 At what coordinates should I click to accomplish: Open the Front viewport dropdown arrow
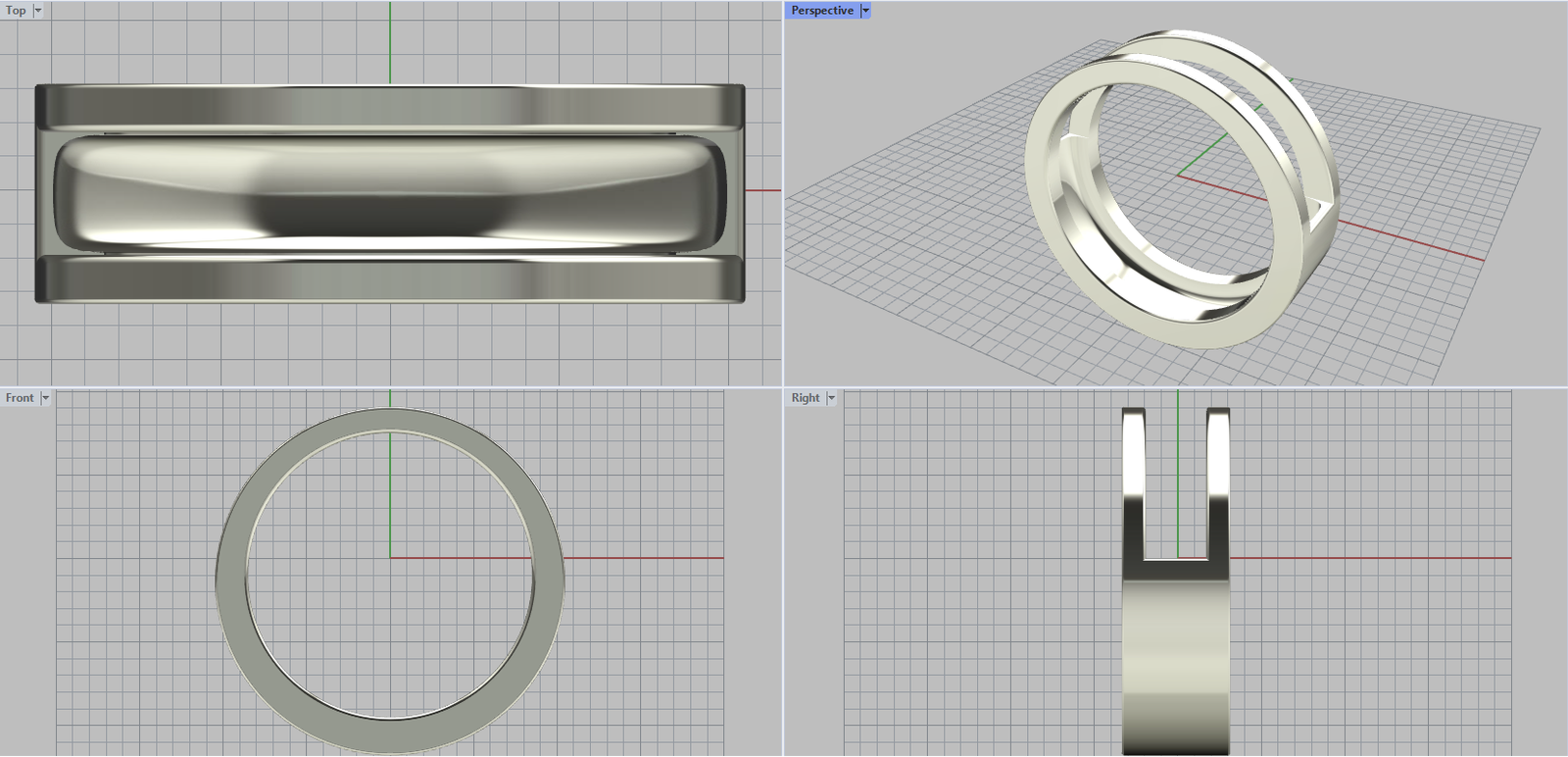pos(45,398)
